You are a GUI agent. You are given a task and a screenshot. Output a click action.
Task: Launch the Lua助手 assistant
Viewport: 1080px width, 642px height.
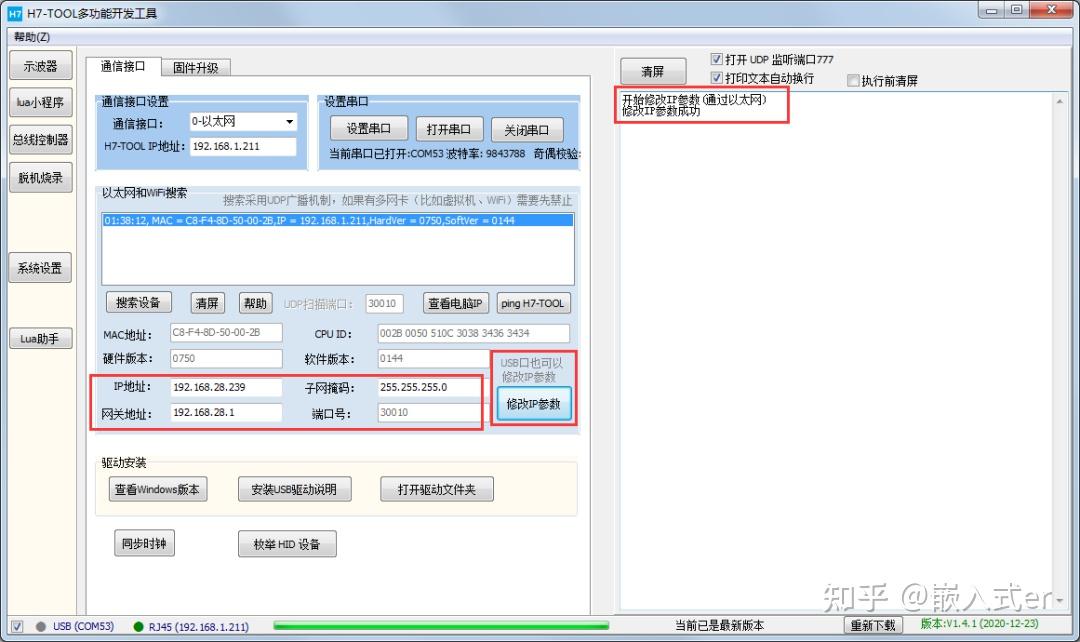[x=40, y=338]
